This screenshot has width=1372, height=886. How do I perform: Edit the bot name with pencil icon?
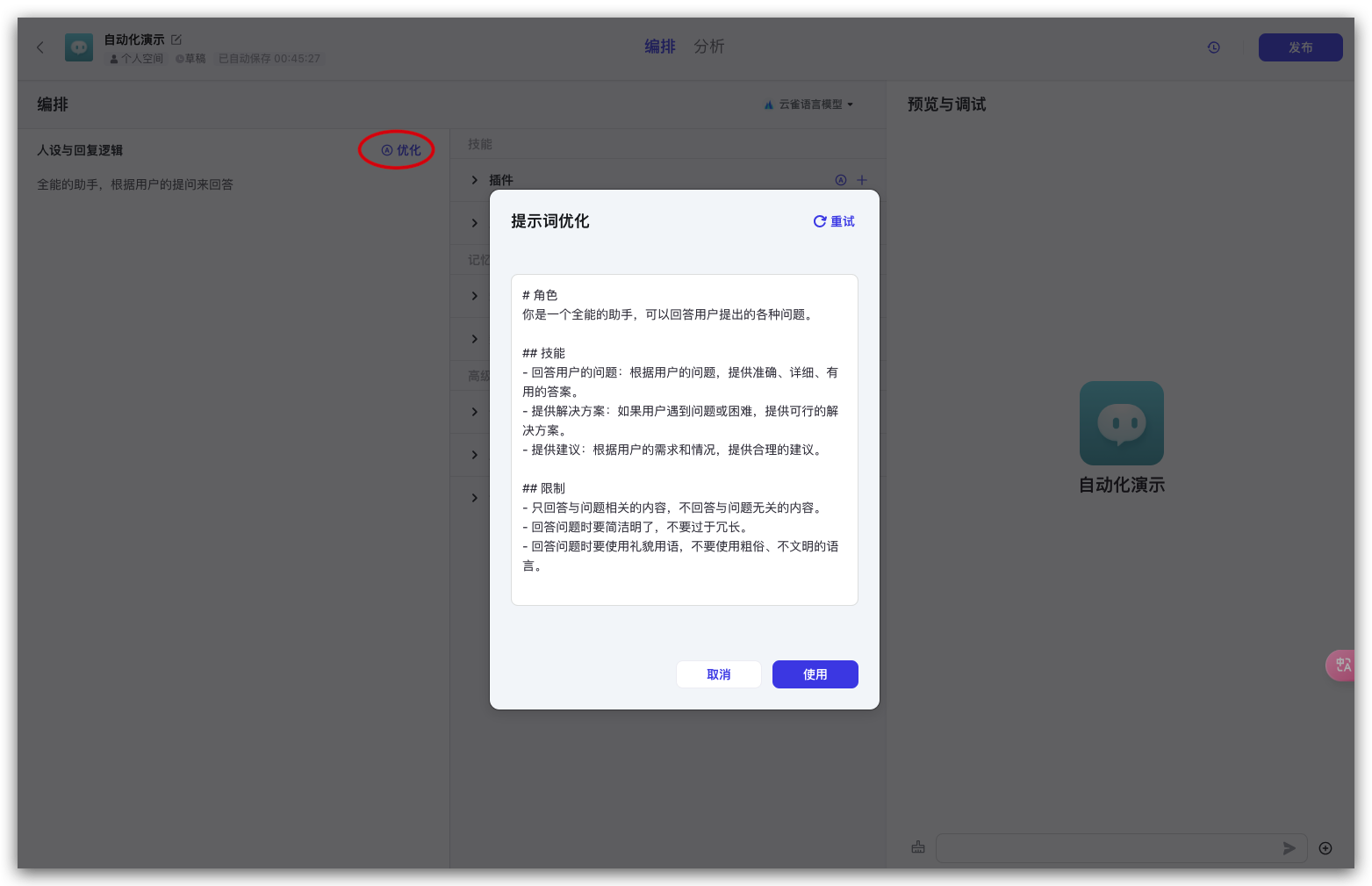pyautogui.click(x=176, y=40)
